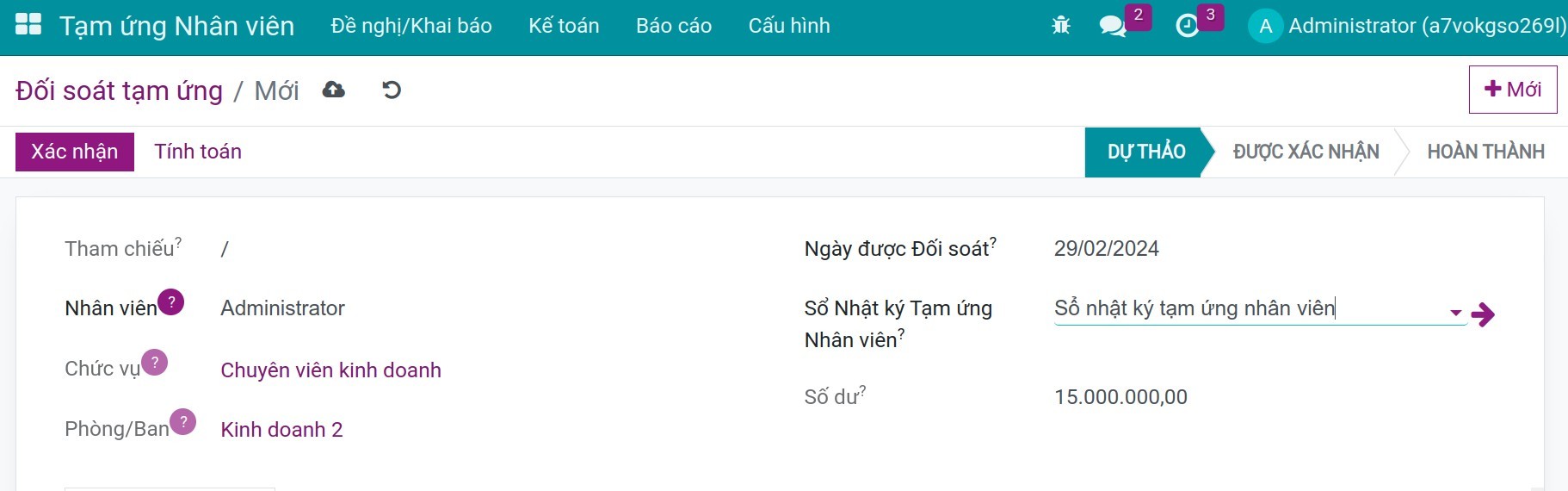Click the Tham chiếu label
Screen dimensions: 1568x491
(120, 249)
